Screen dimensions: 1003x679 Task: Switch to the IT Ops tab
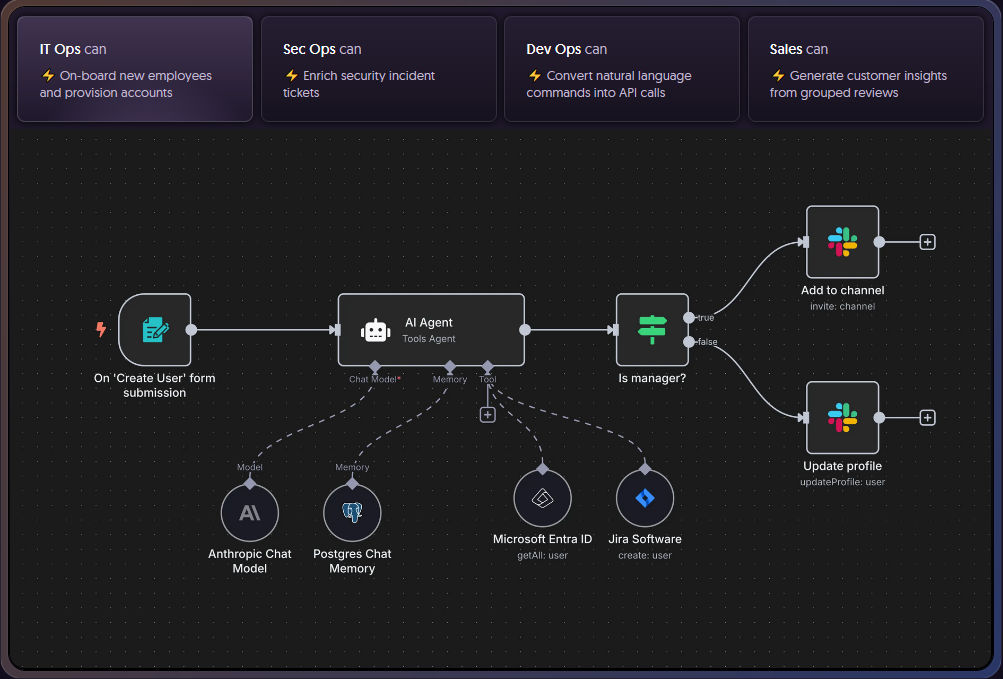[135, 69]
